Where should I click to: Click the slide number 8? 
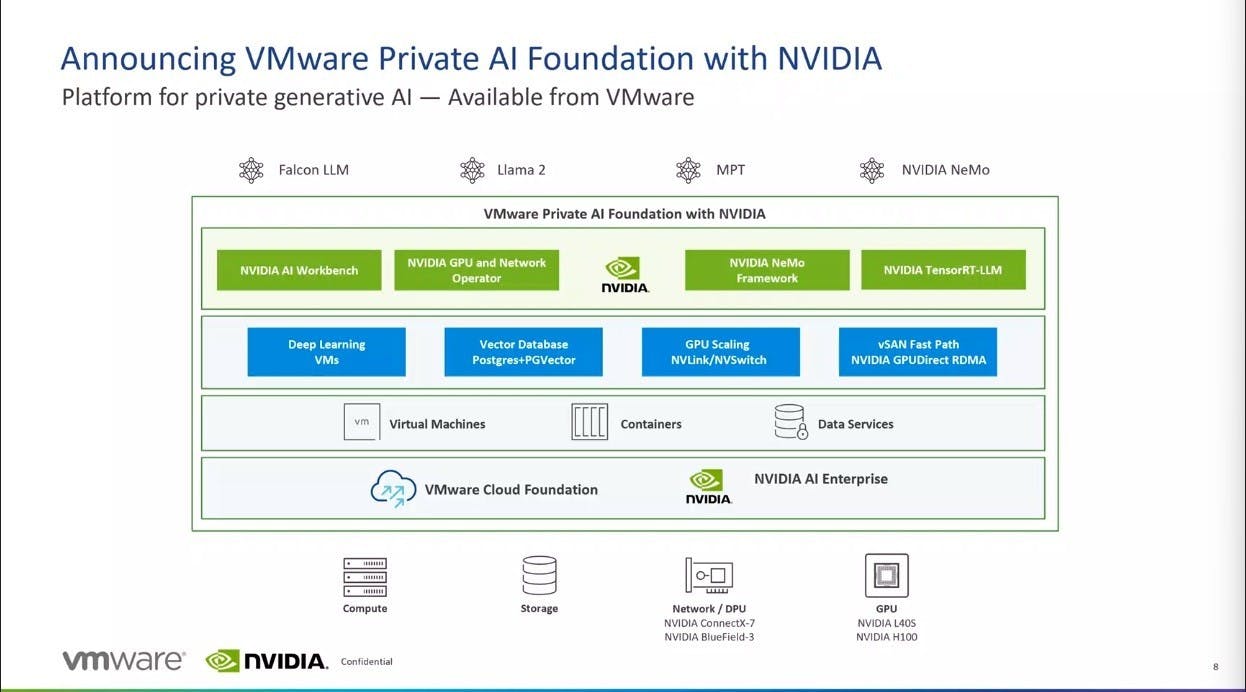pos(1216,666)
